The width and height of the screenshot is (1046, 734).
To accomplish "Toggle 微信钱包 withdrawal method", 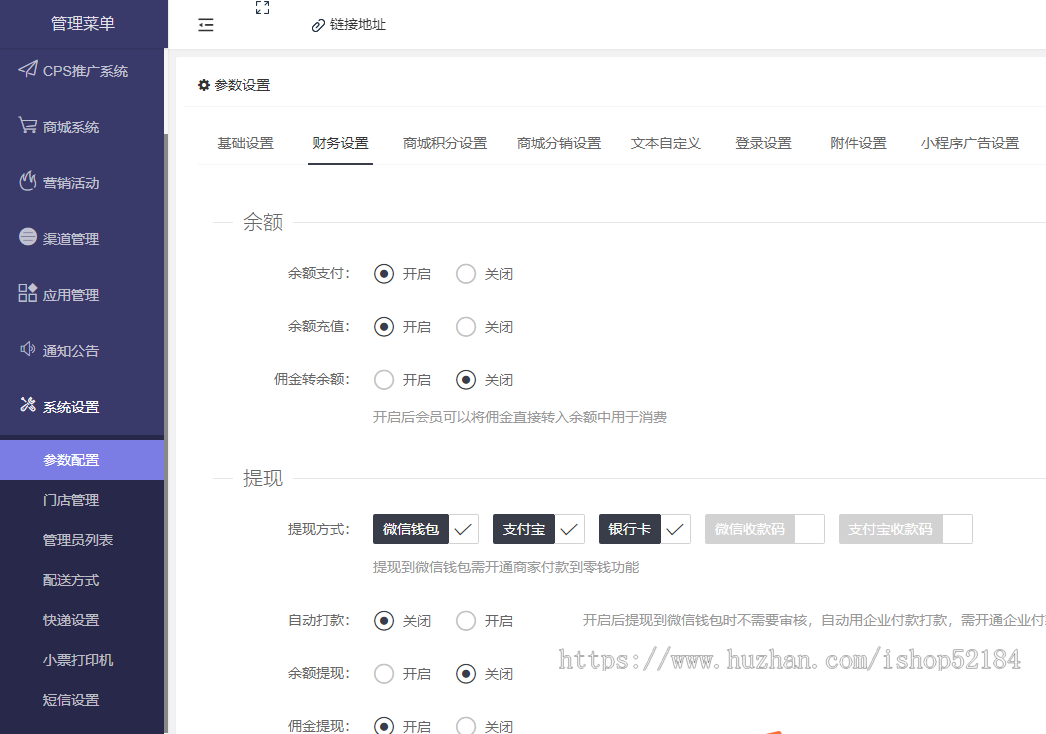I will pos(426,529).
